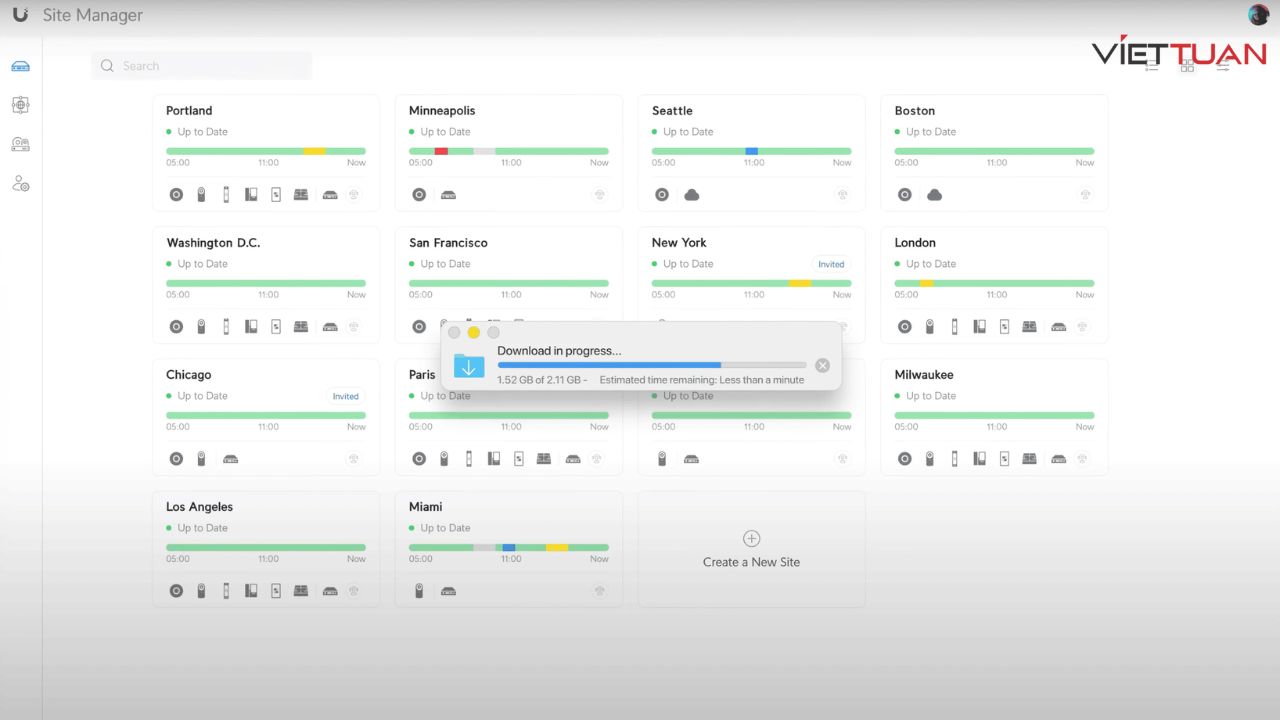Open Protect camera icon in Miami card
The image size is (1280, 720).
[419, 591]
